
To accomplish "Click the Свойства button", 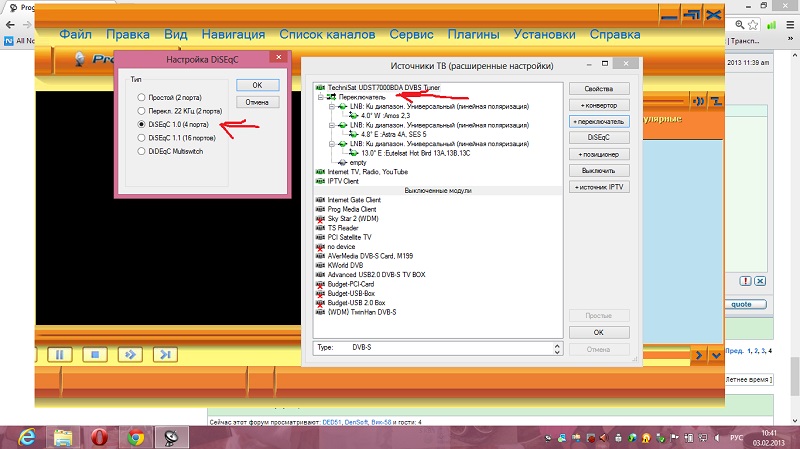I will 598,89.
